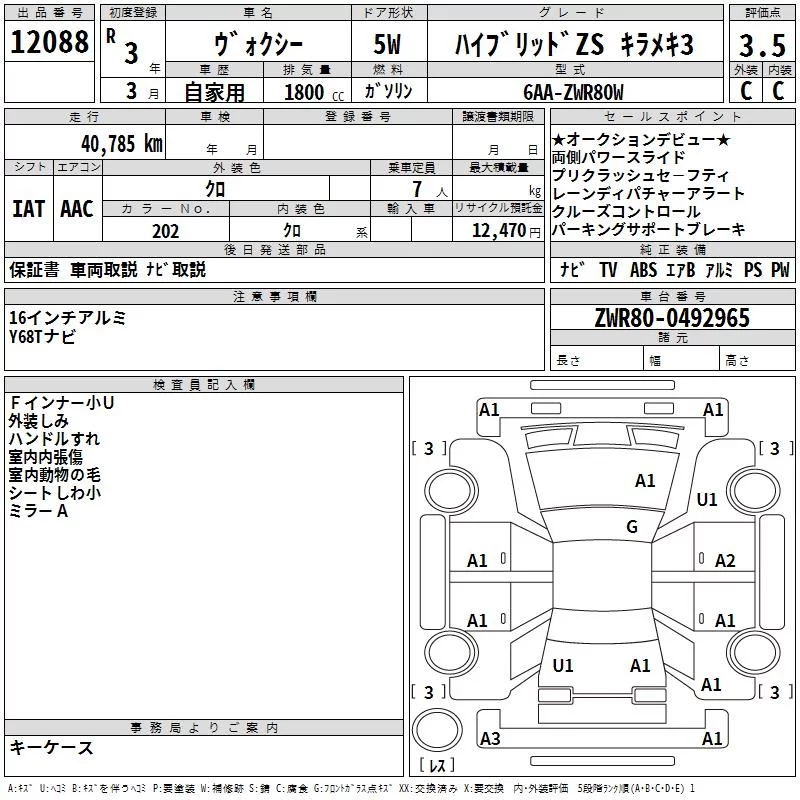Viewport: 800px width, 800px height.
Task: Click the A2 mark on the door
Action: tap(725, 561)
